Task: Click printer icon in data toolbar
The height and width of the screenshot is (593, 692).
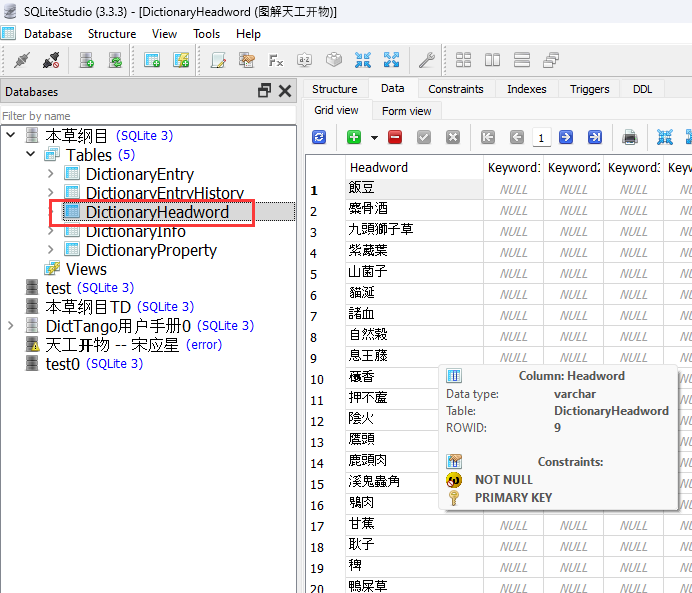Action: 630,137
